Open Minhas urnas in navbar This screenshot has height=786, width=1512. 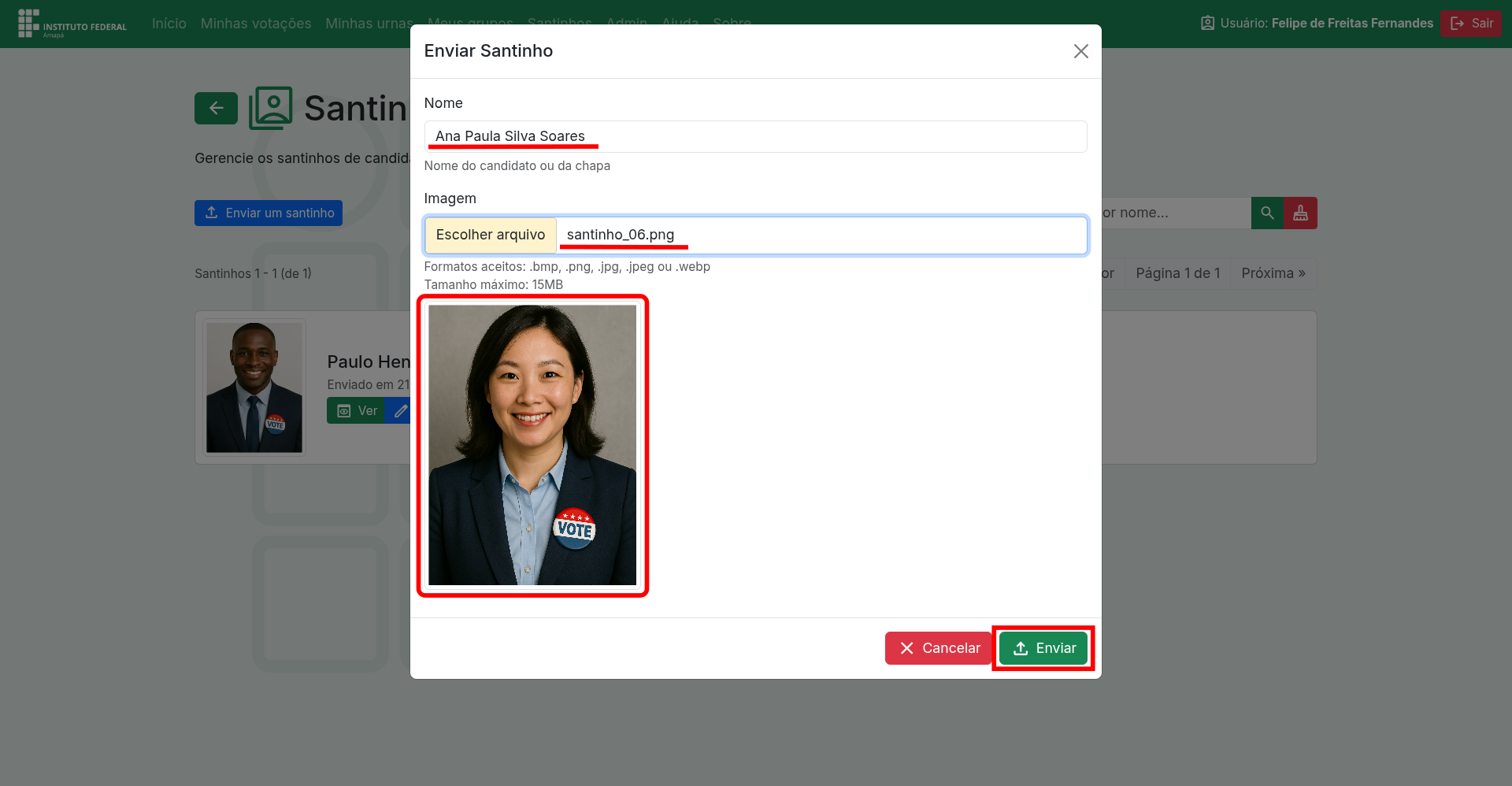pos(368,24)
